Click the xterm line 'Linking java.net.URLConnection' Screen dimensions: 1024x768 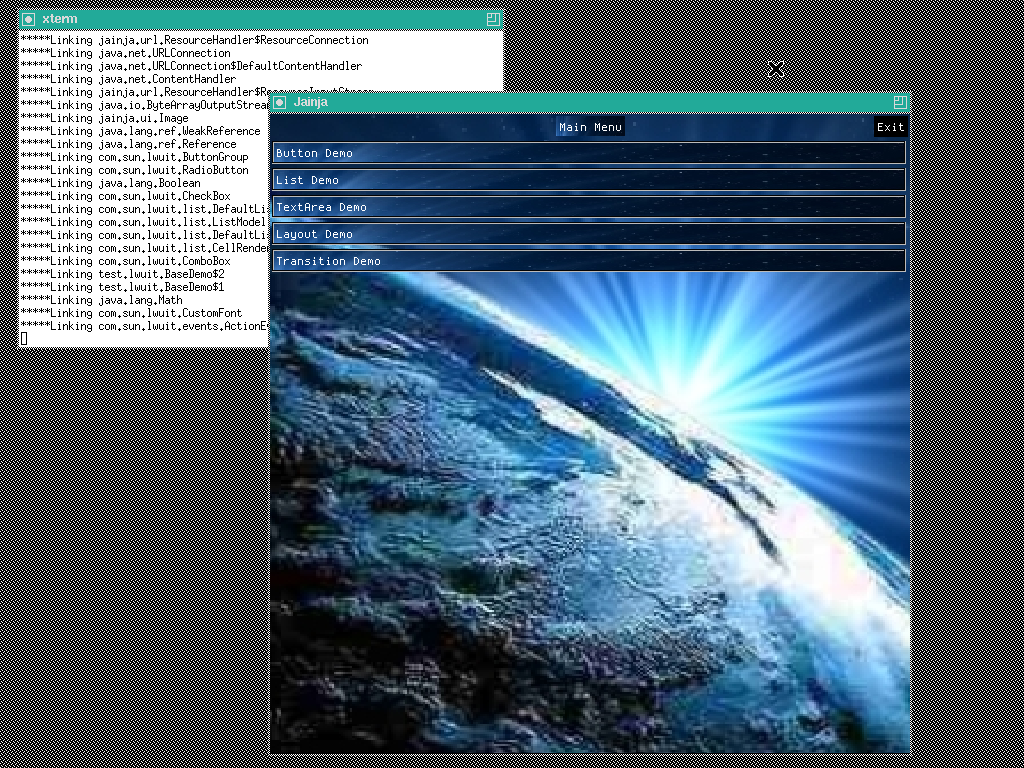click(x=125, y=53)
